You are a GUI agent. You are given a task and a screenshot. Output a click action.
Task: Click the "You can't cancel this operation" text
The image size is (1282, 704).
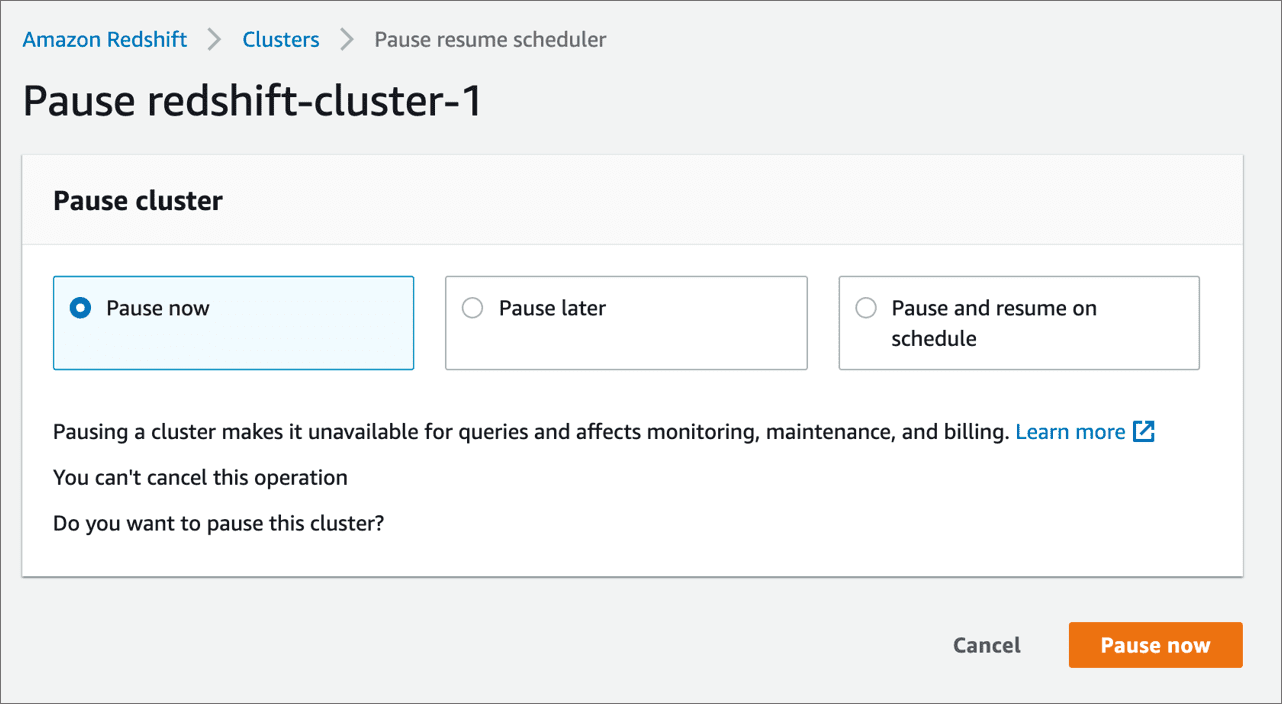pyautogui.click(x=200, y=478)
